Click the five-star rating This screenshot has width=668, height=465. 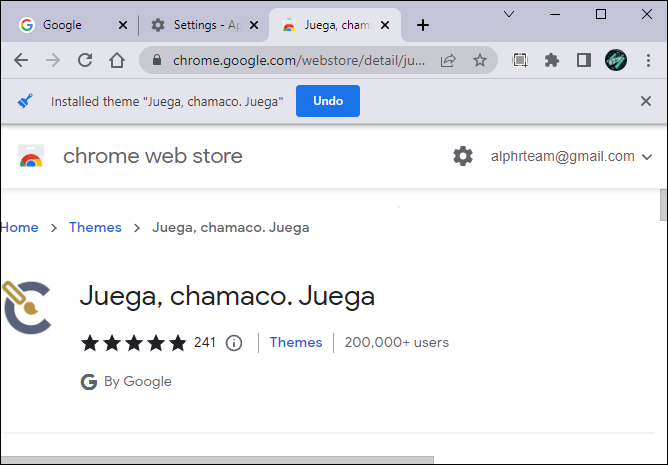click(x=134, y=343)
